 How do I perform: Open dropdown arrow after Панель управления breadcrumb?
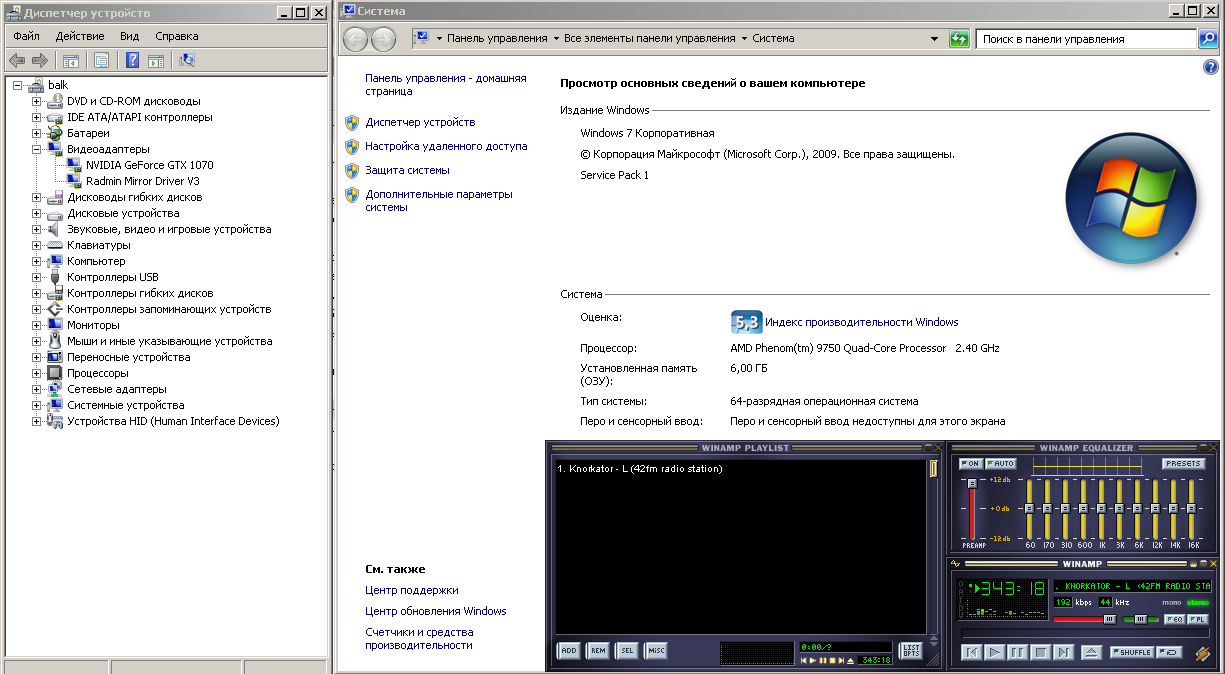pyautogui.click(x=556, y=38)
